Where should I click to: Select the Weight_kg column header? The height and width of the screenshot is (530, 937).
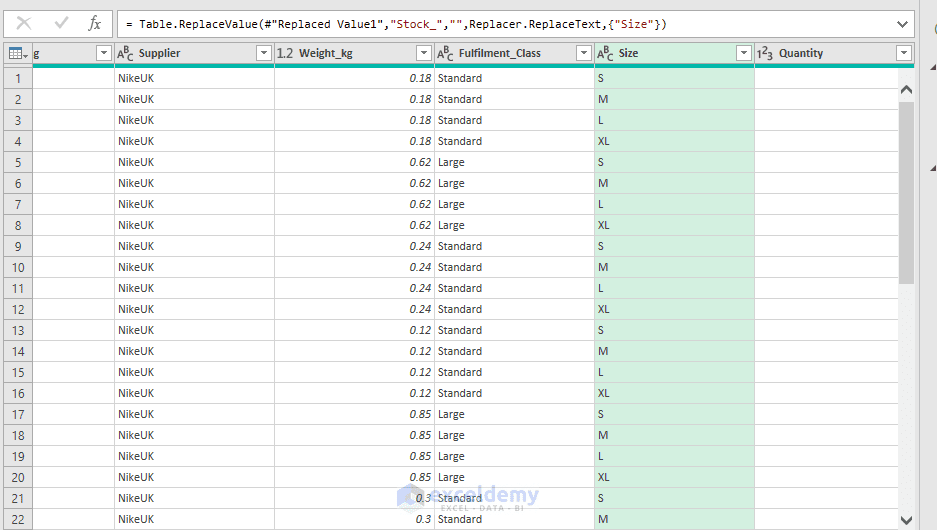pos(354,54)
